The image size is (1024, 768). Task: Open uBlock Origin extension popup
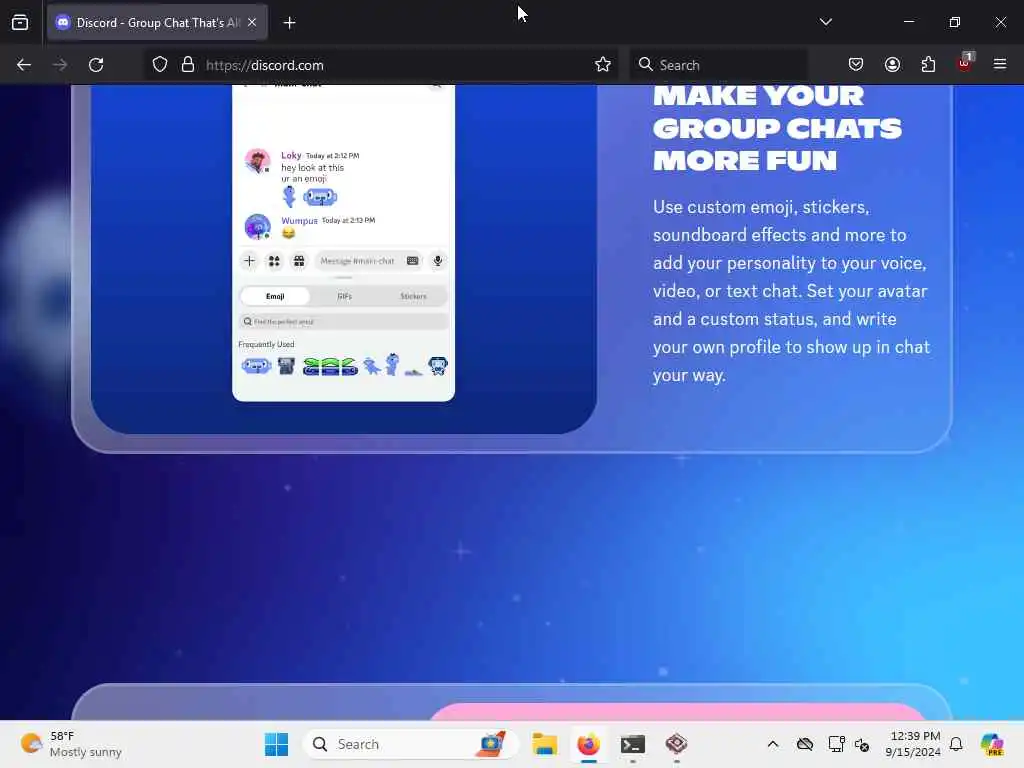[x=965, y=63]
